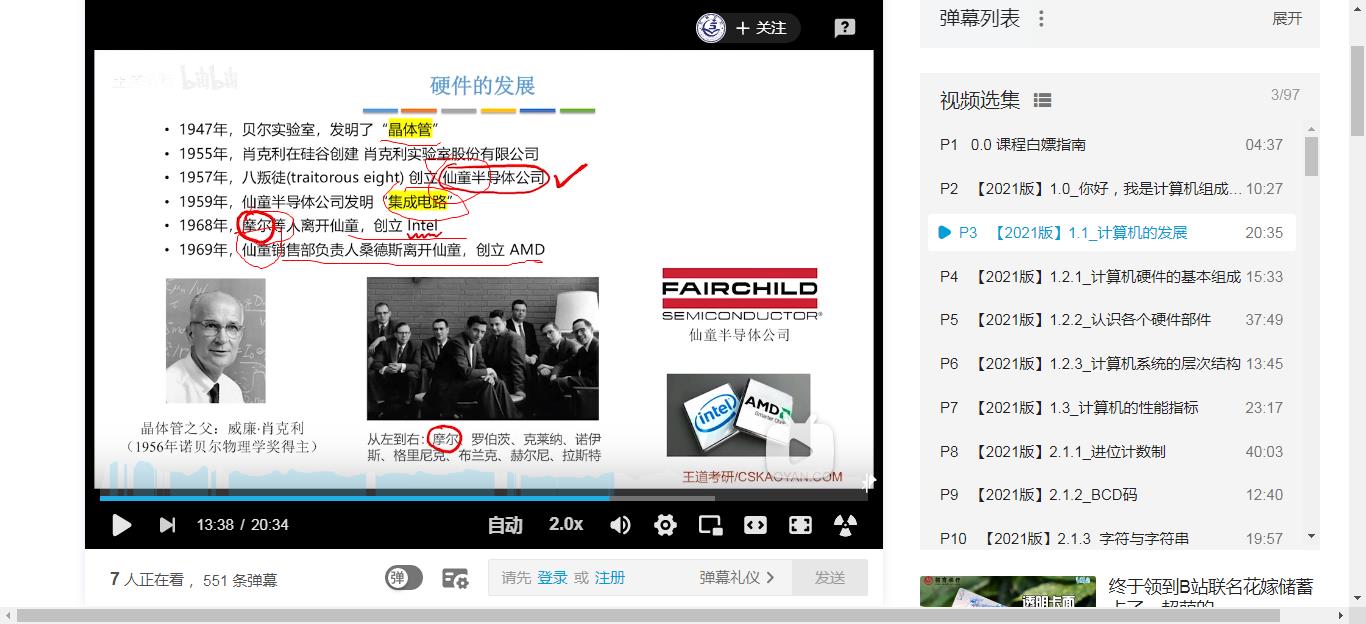Open the feedback question-mark icon
Image resolution: width=1366 pixels, height=624 pixels.
point(845,28)
